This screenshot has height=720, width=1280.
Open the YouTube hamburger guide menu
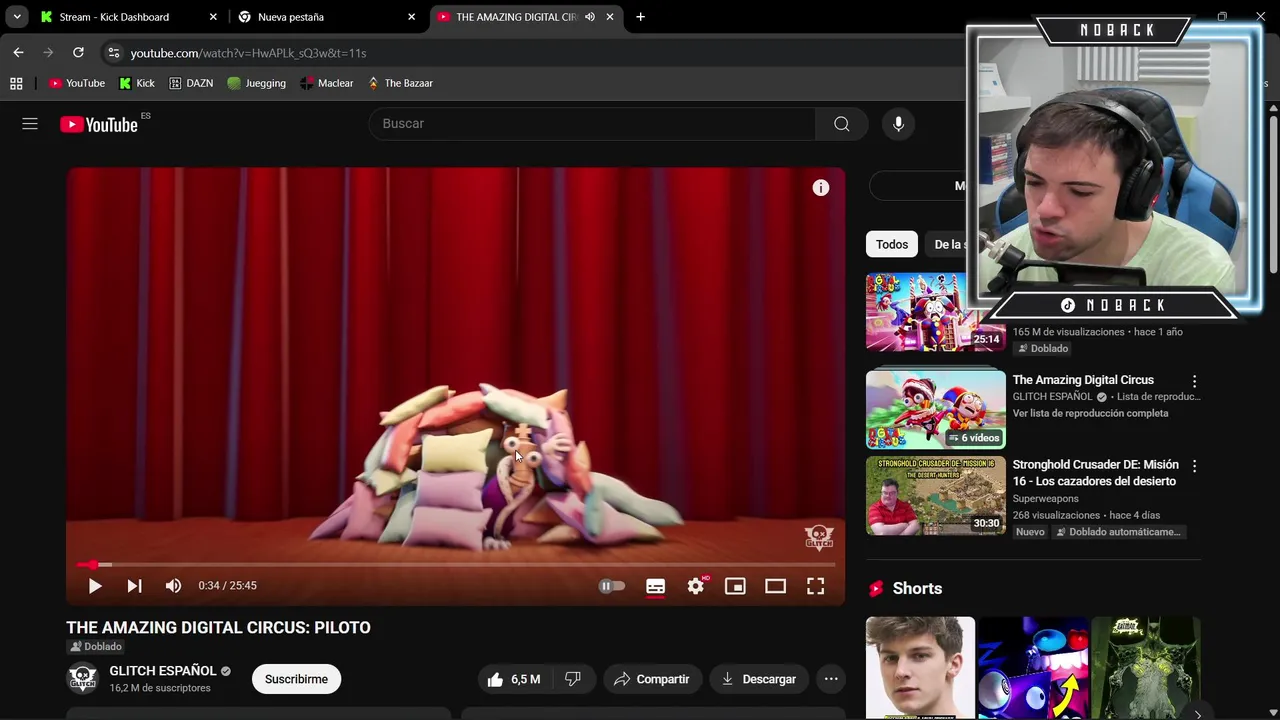click(30, 124)
